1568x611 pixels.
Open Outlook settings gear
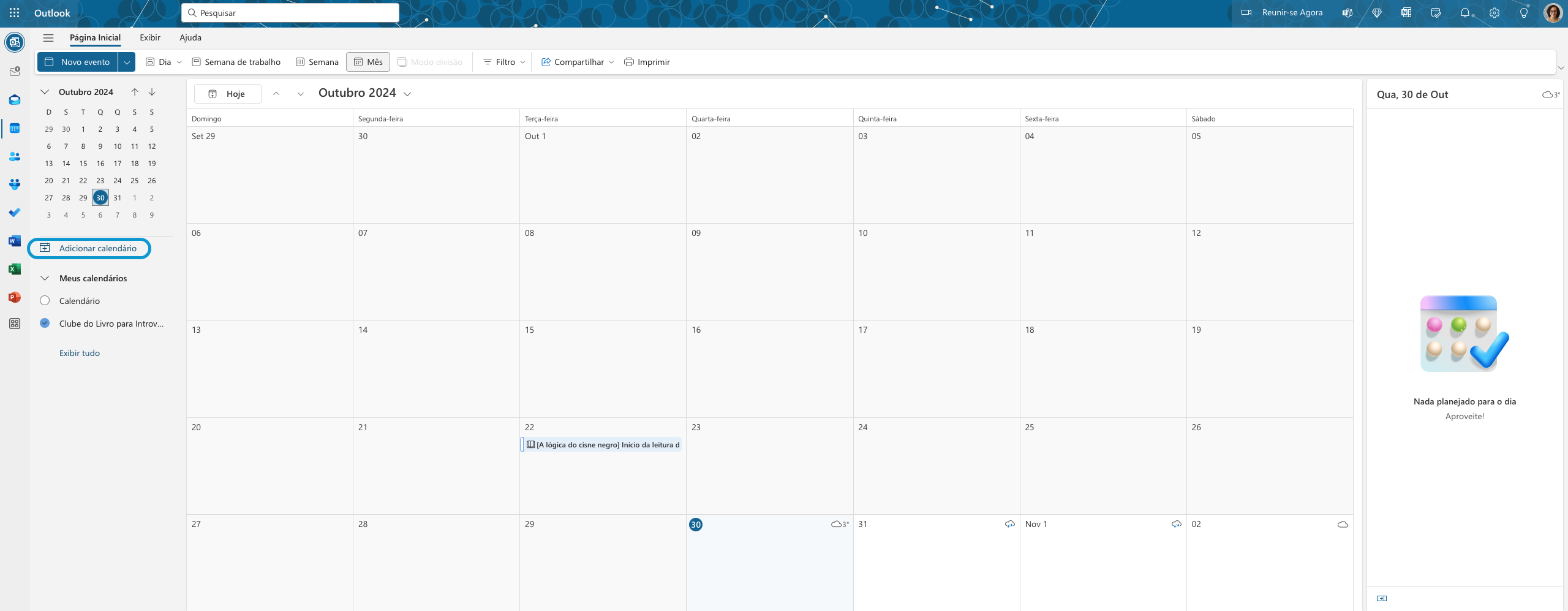pos(1494,12)
